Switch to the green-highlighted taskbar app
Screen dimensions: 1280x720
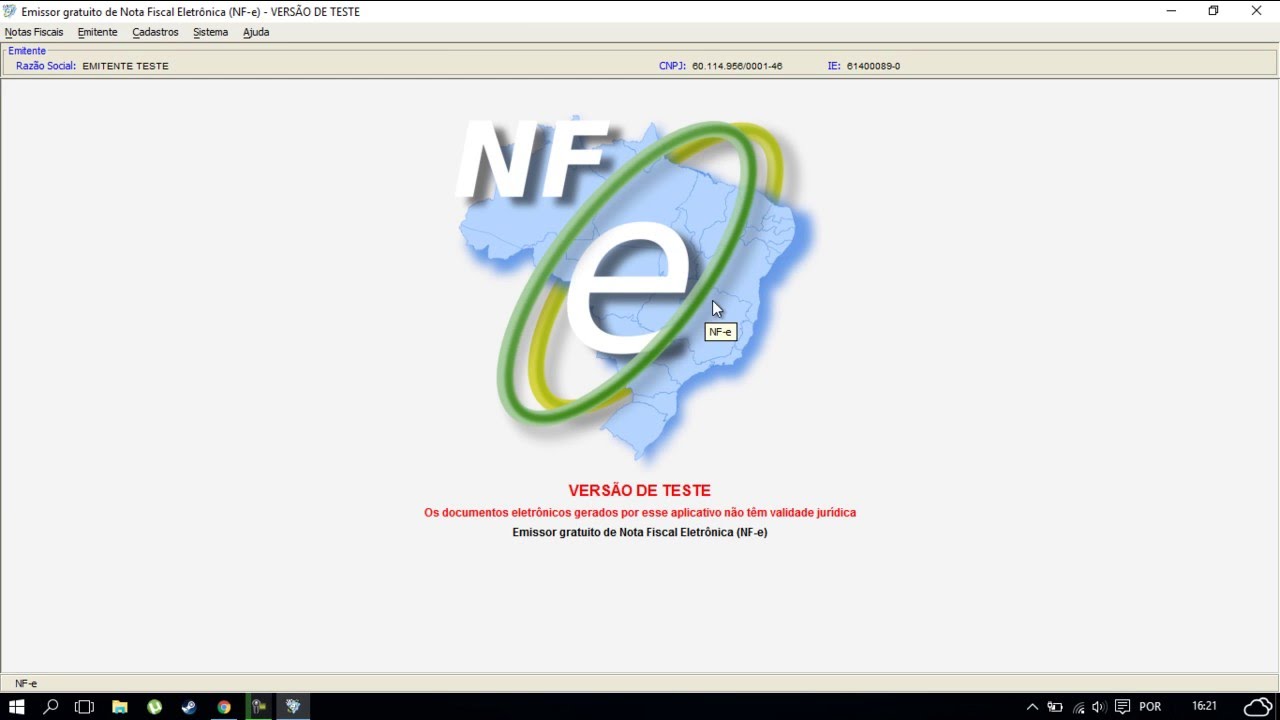point(258,707)
